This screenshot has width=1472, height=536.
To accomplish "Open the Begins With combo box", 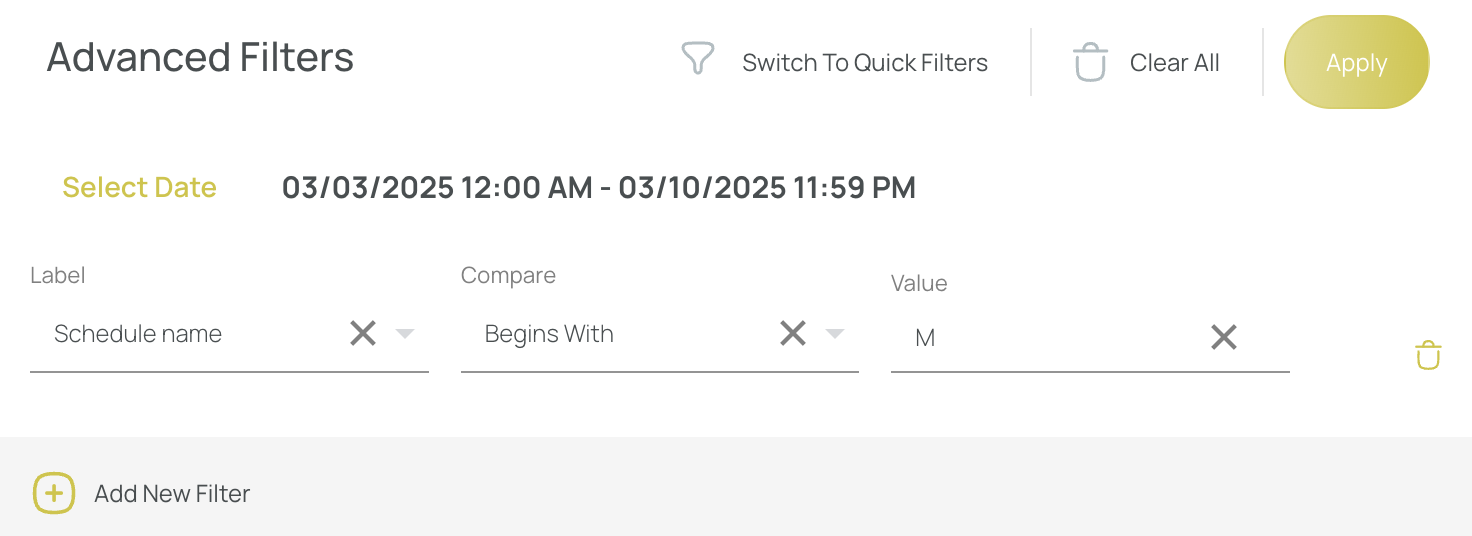I will pos(660,334).
